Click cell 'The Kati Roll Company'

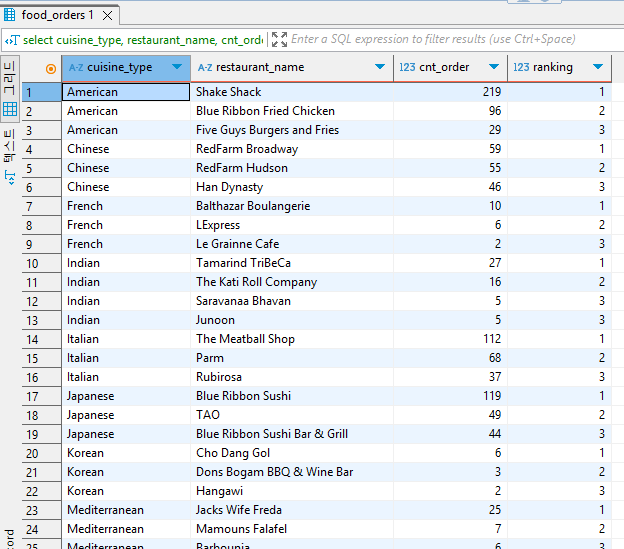coord(292,282)
